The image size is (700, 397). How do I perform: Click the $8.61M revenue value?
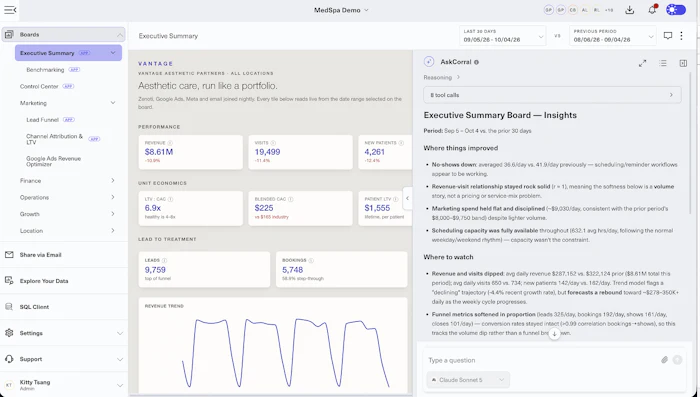pyautogui.click(x=159, y=152)
